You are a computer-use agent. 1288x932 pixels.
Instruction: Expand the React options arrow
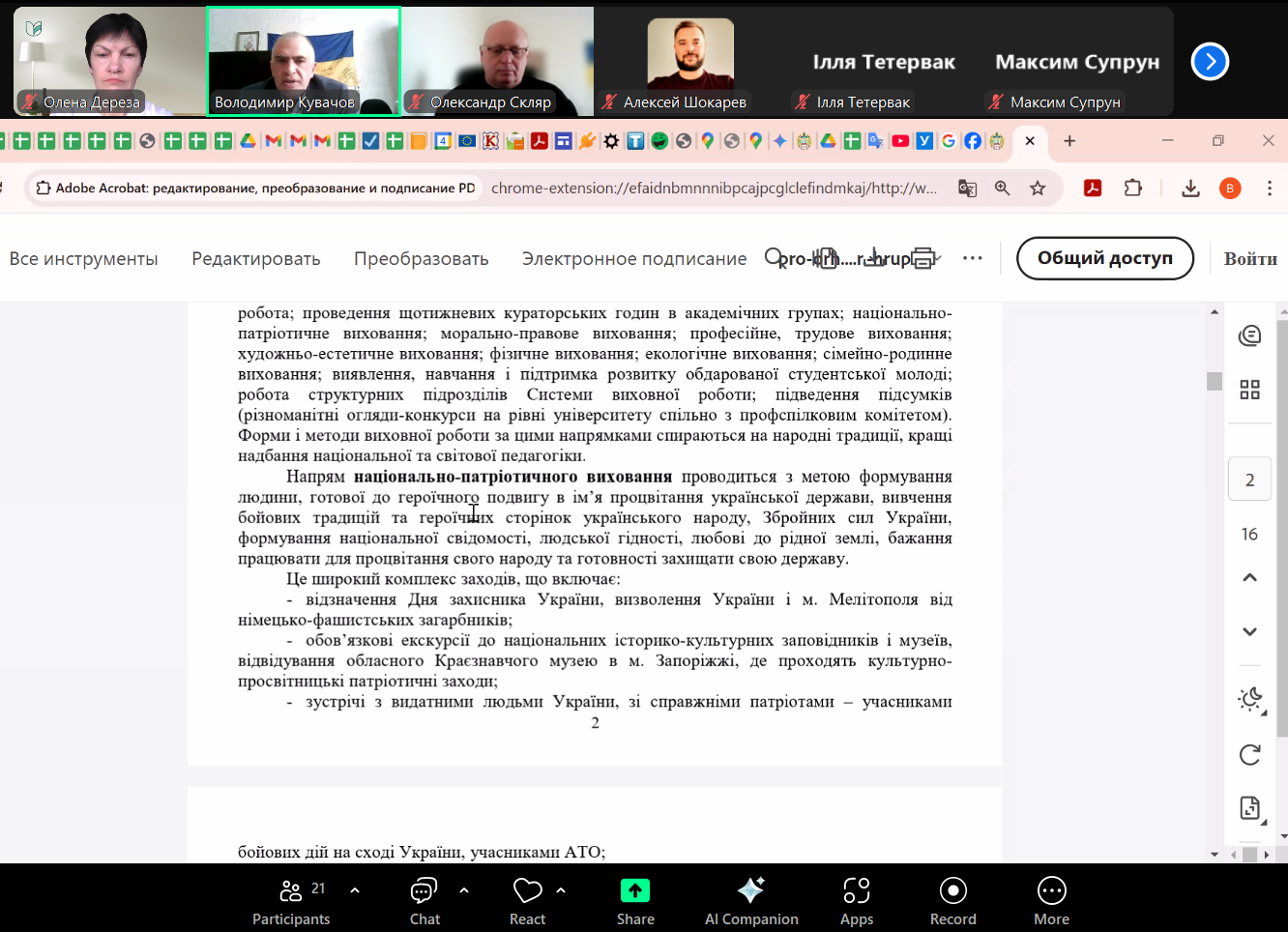[561, 889]
